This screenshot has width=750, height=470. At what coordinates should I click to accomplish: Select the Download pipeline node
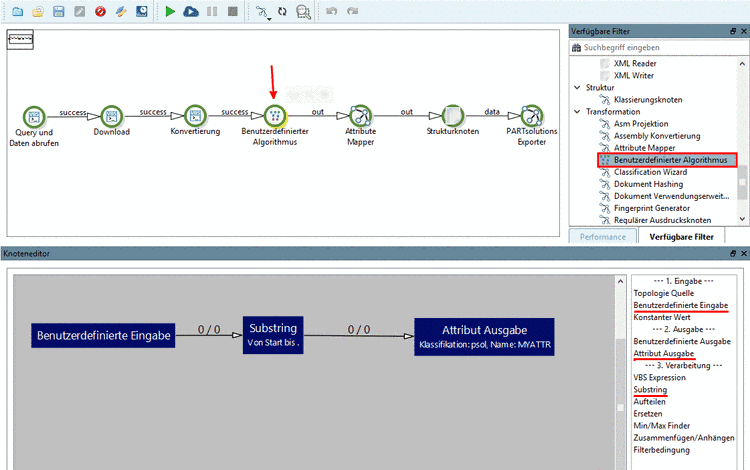[111, 116]
